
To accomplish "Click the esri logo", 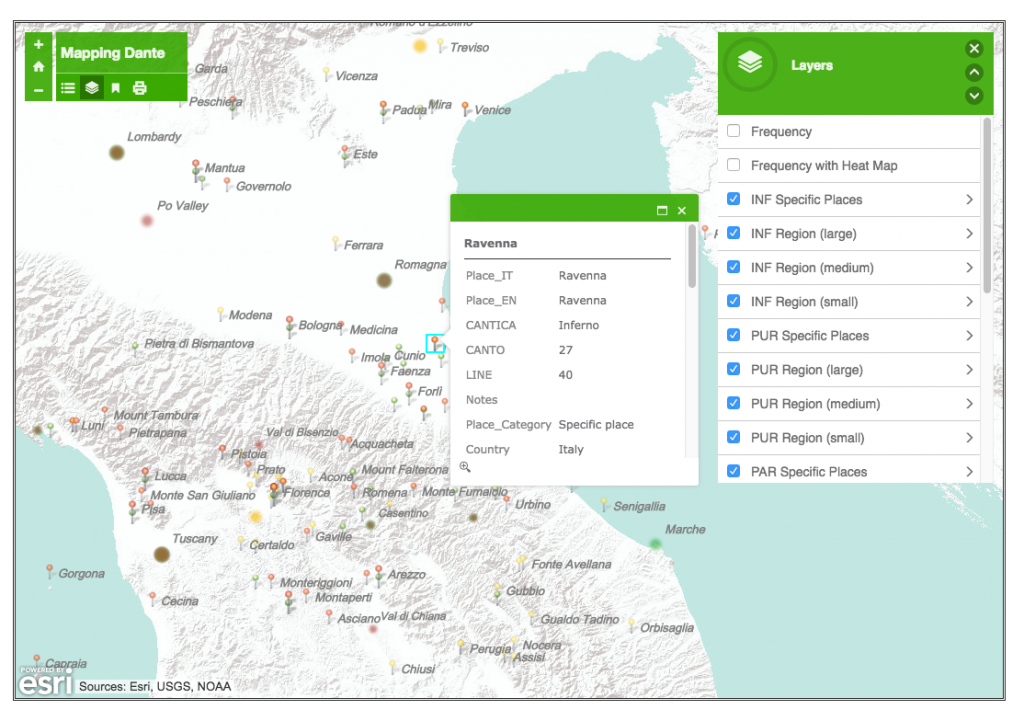I will [46, 681].
